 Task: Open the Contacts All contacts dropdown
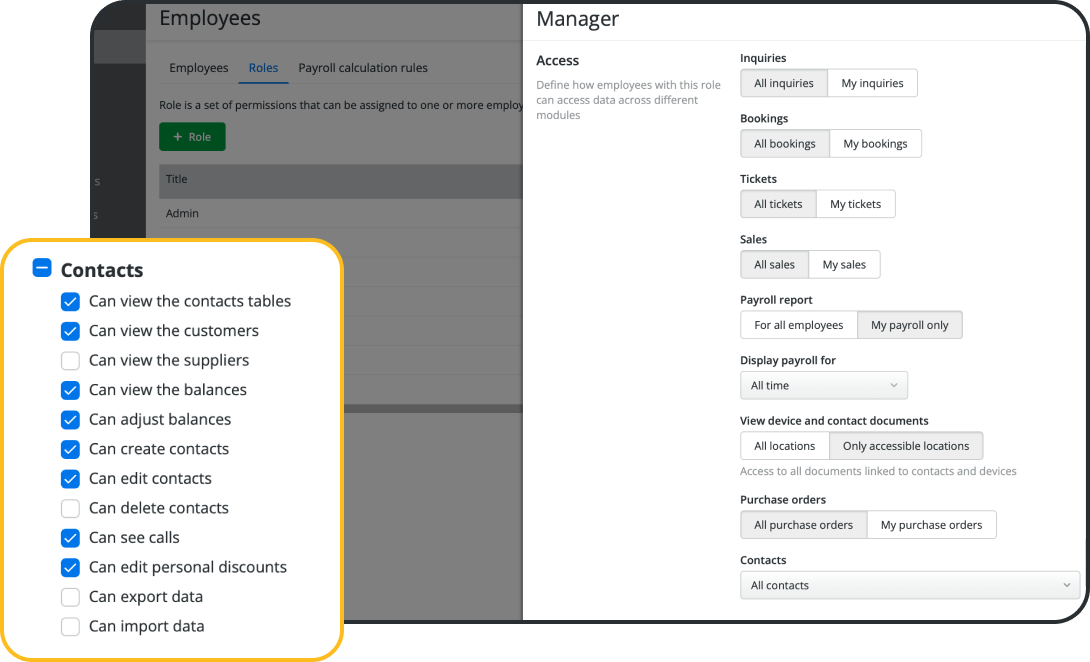click(x=910, y=586)
